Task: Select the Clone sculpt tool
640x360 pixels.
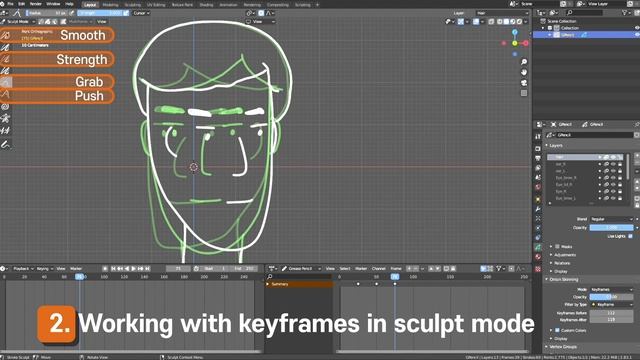Action: [x=5, y=131]
